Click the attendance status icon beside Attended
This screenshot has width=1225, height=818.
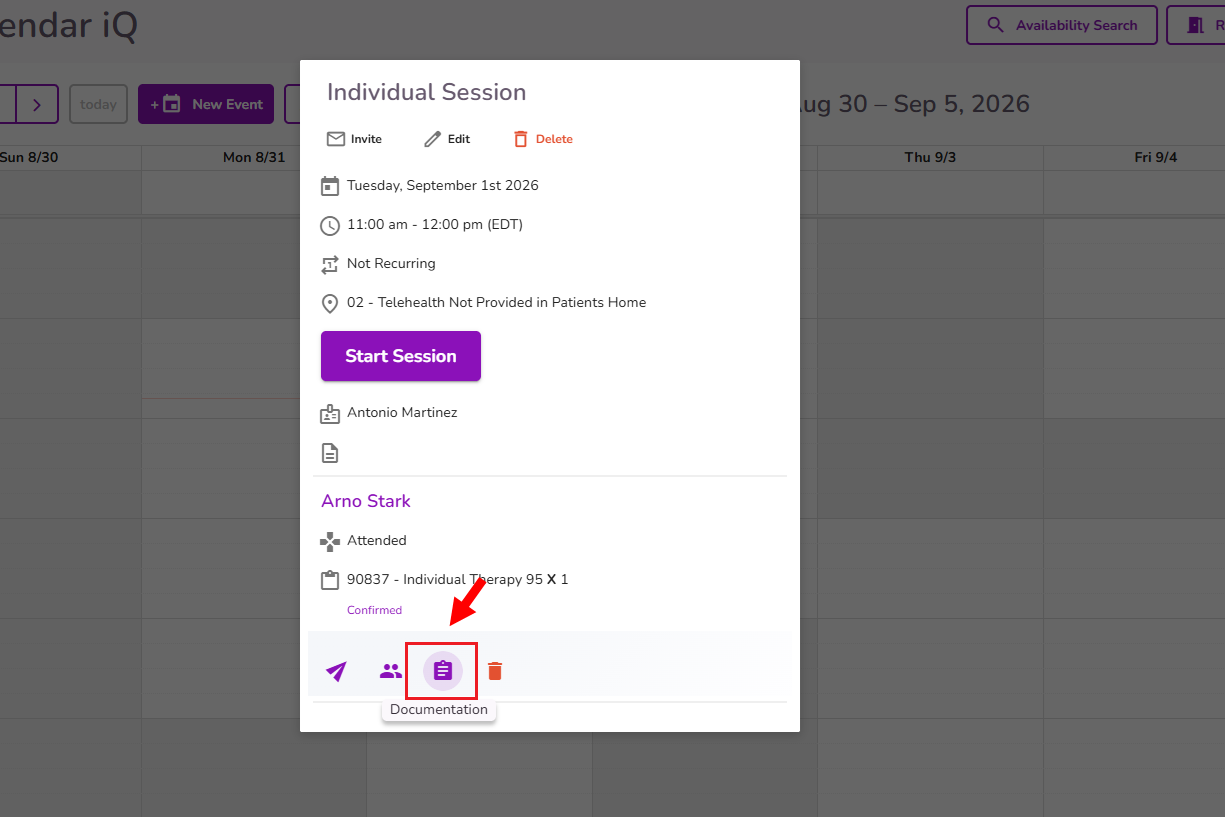[330, 541]
